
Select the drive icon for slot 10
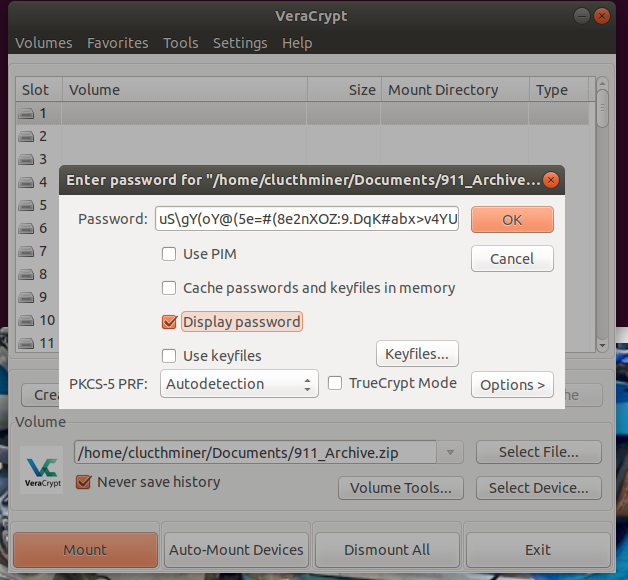pyautogui.click(x=26, y=320)
